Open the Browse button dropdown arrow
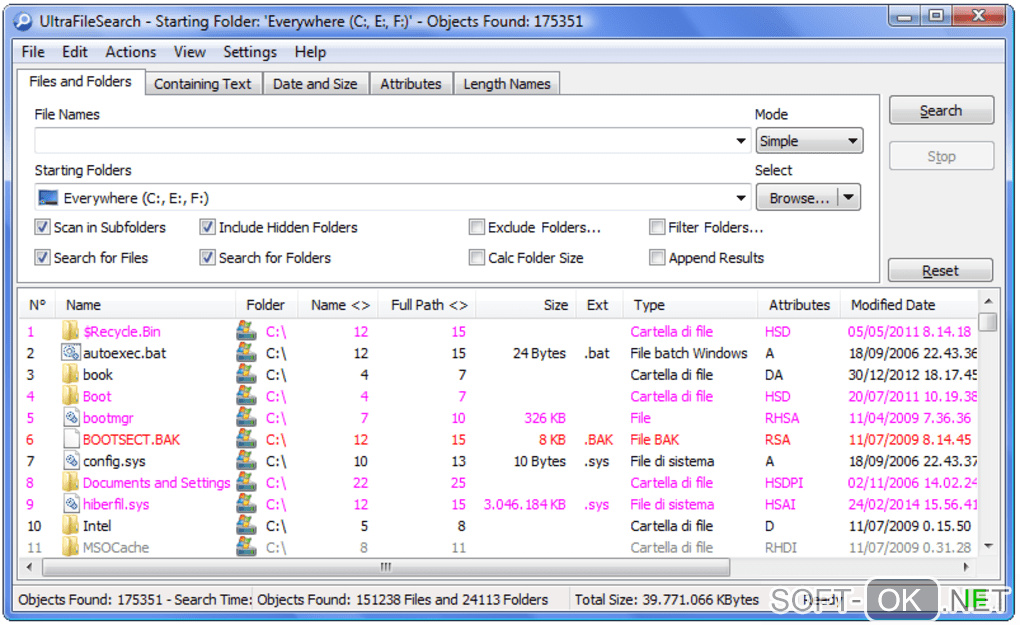 [849, 198]
